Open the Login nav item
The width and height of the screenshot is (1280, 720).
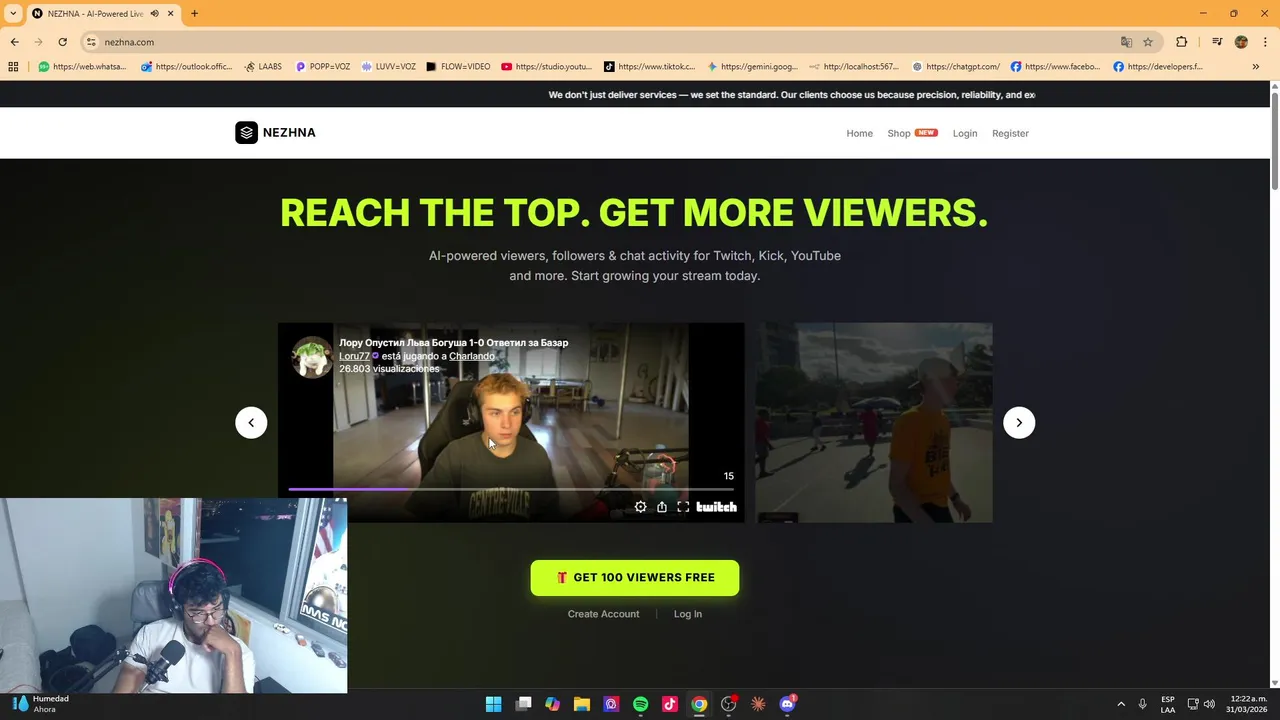[x=965, y=133]
